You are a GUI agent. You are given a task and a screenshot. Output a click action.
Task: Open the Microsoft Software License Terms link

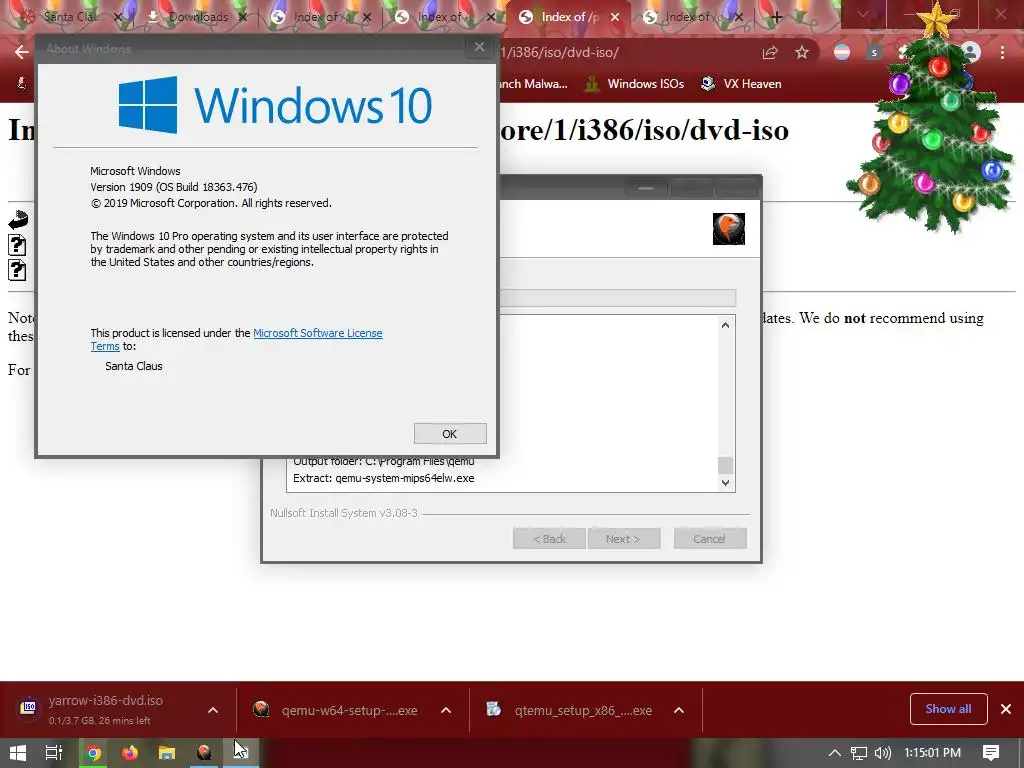coord(317,333)
